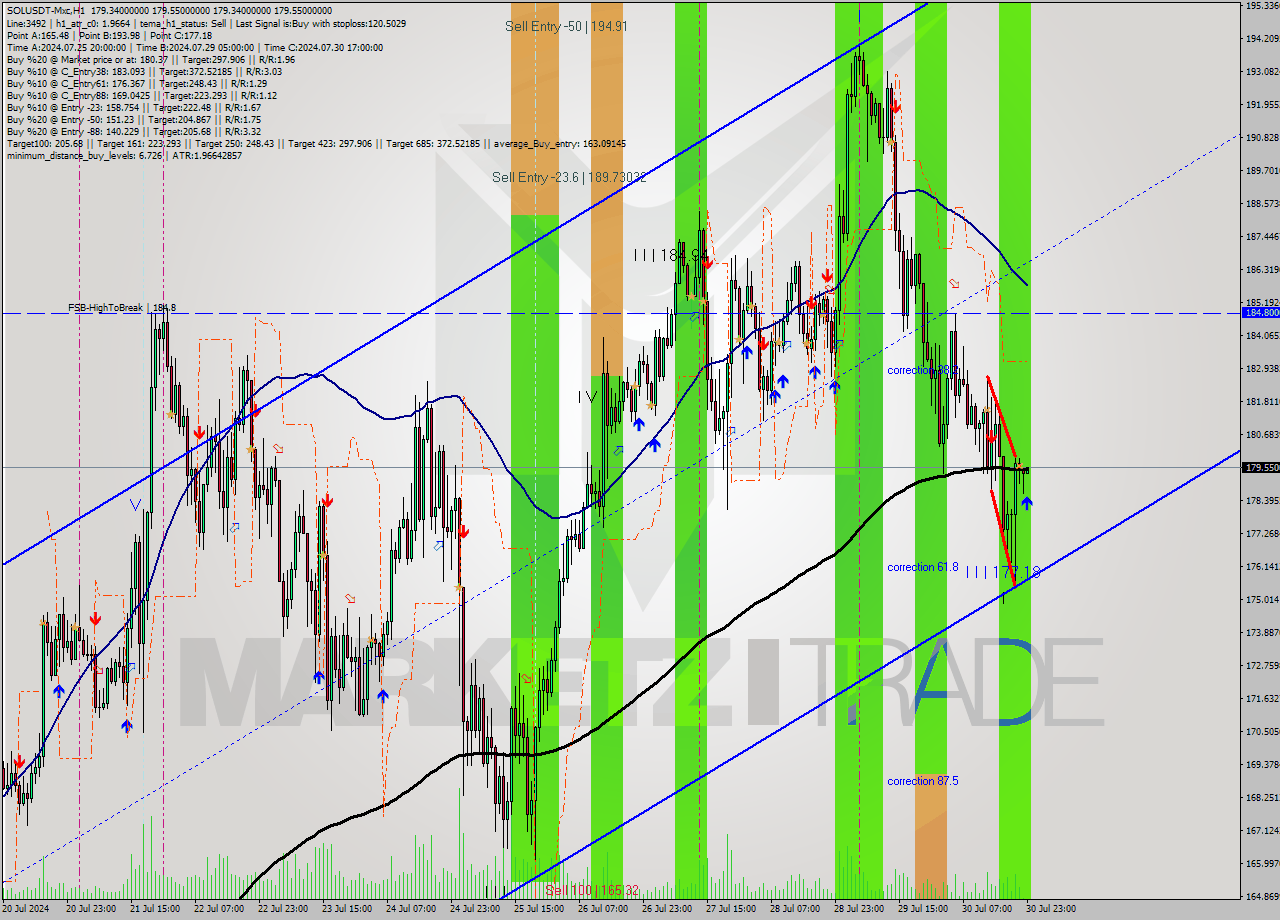Click the 'correction 38.2' label
The height and width of the screenshot is (920, 1280).
[x=922, y=370]
